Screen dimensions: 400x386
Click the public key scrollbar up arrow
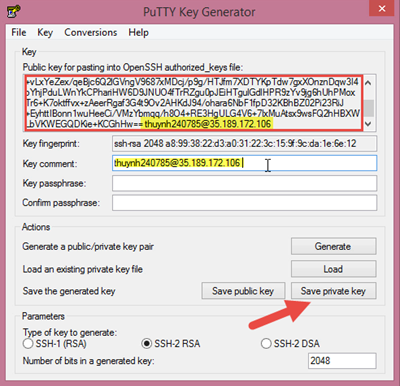point(368,82)
